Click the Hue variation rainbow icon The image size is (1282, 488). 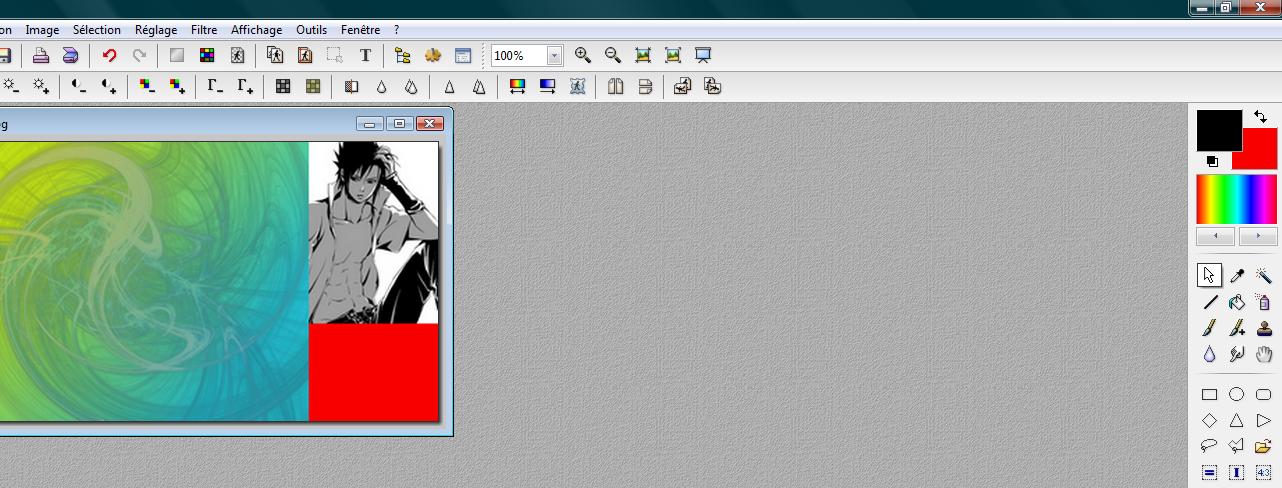[517, 86]
